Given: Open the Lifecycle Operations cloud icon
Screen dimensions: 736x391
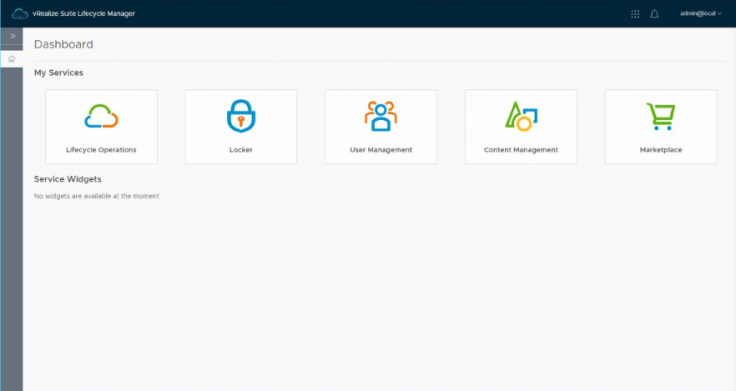Looking at the screenshot, I should 101,116.
